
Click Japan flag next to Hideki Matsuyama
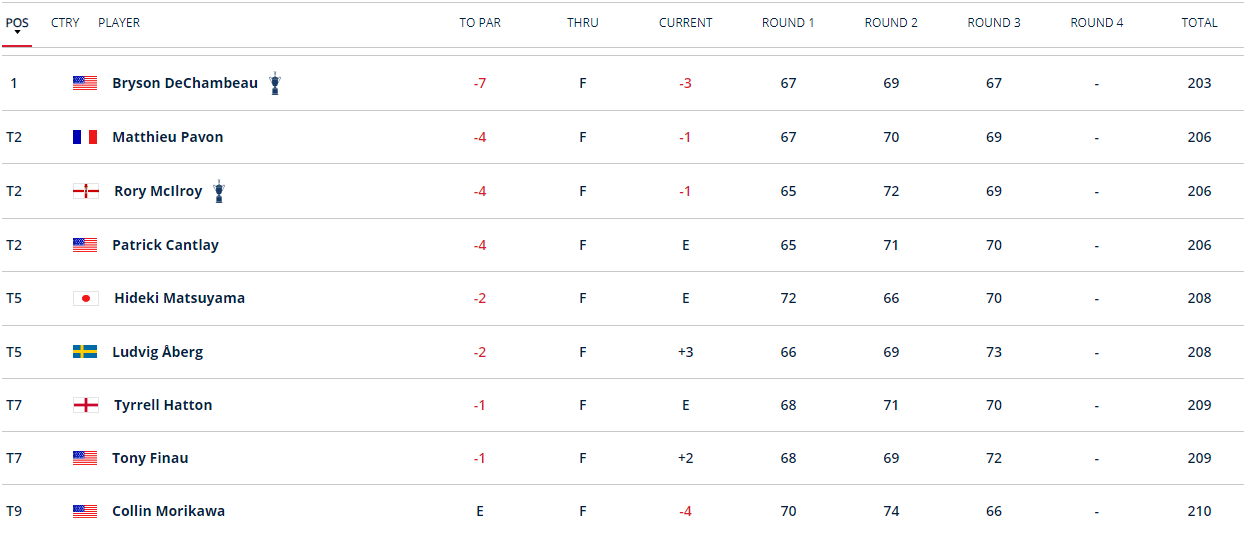(x=86, y=298)
